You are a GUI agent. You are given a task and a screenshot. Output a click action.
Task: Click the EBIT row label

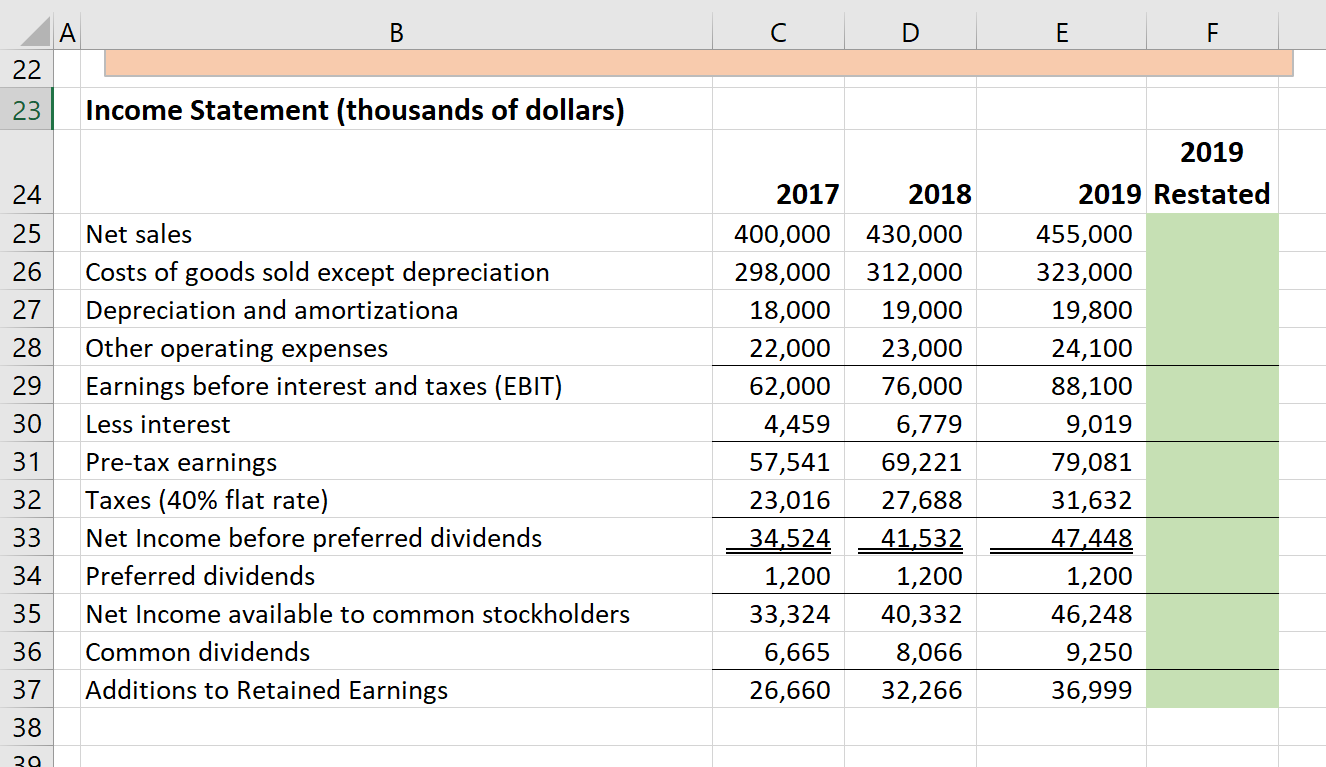click(x=324, y=386)
